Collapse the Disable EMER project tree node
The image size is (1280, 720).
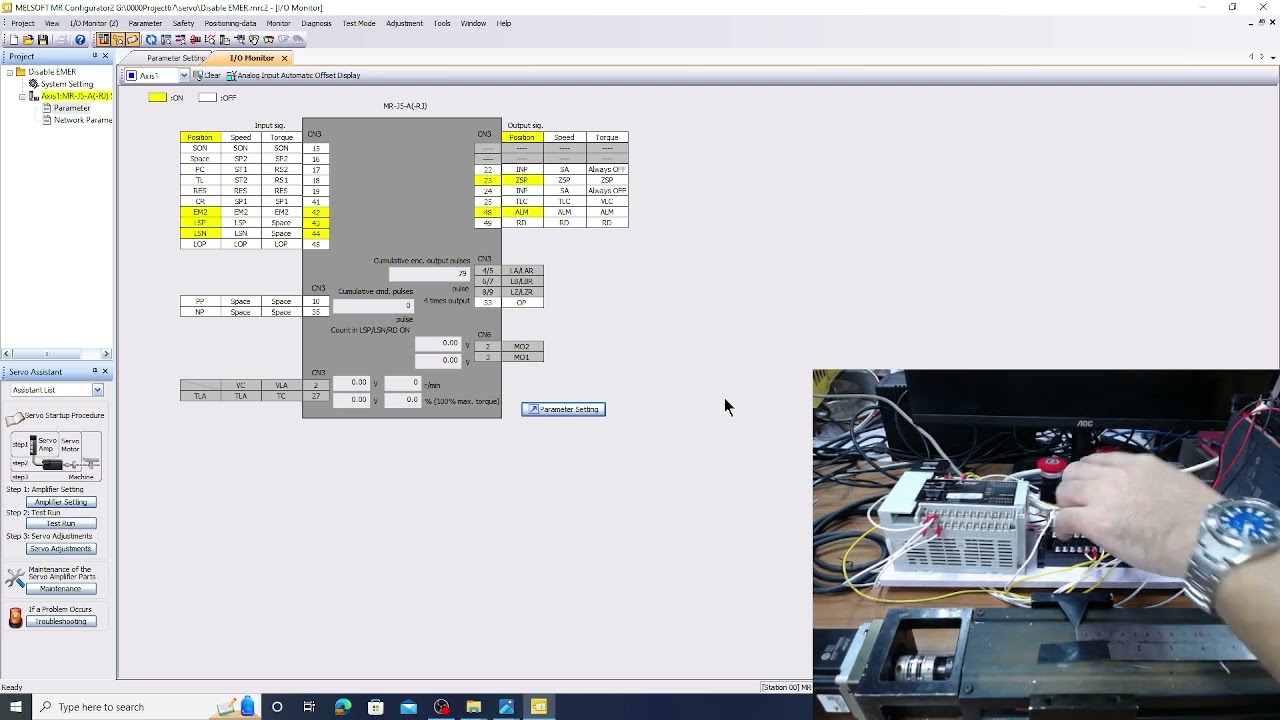pos(9,73)
